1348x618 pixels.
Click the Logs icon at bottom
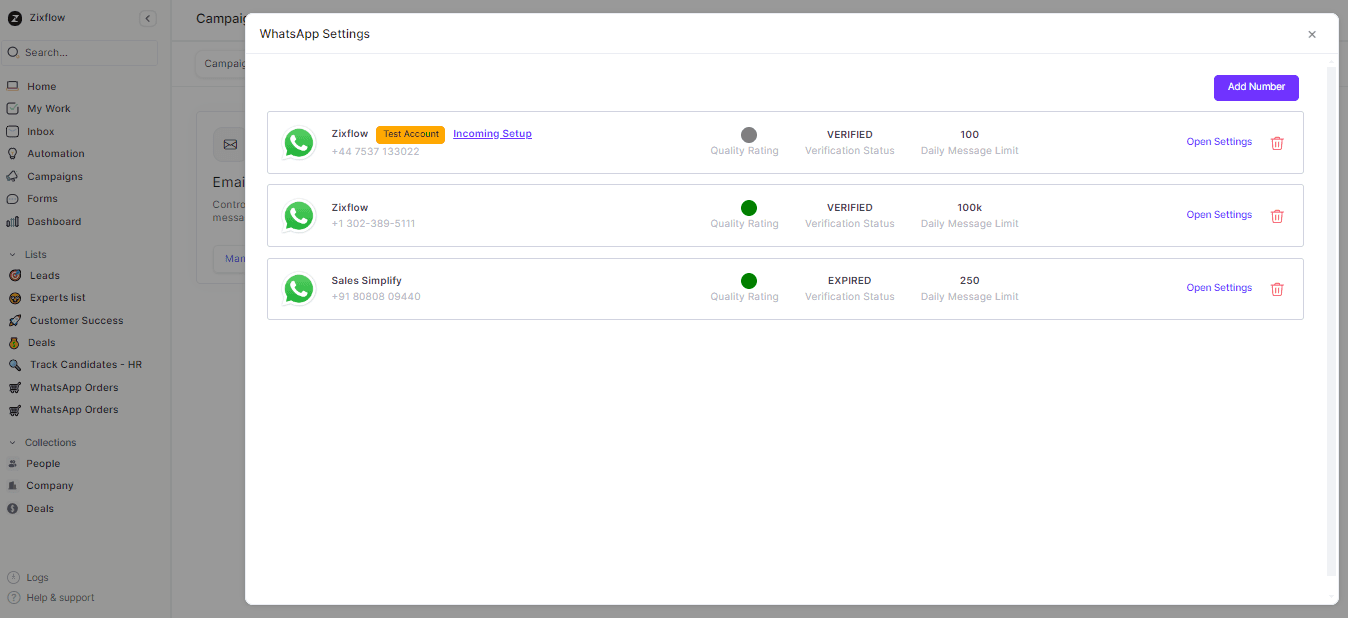(13, 577)
